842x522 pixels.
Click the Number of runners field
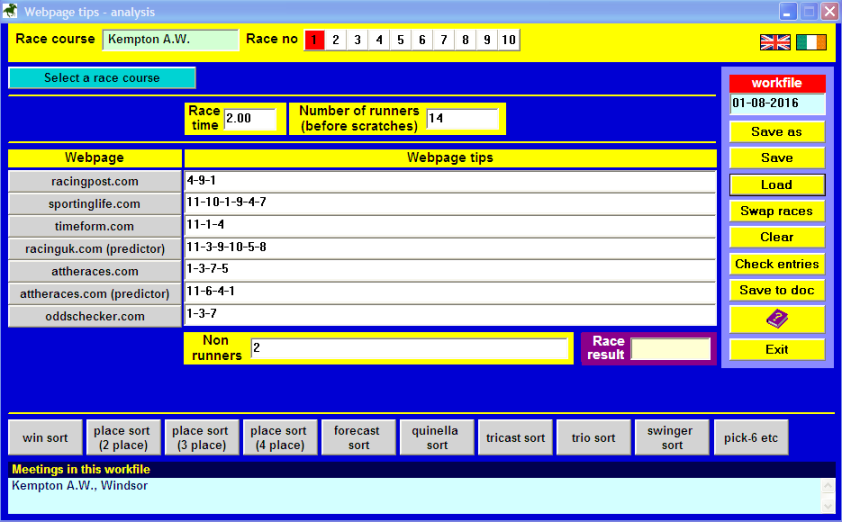[462, 119]
